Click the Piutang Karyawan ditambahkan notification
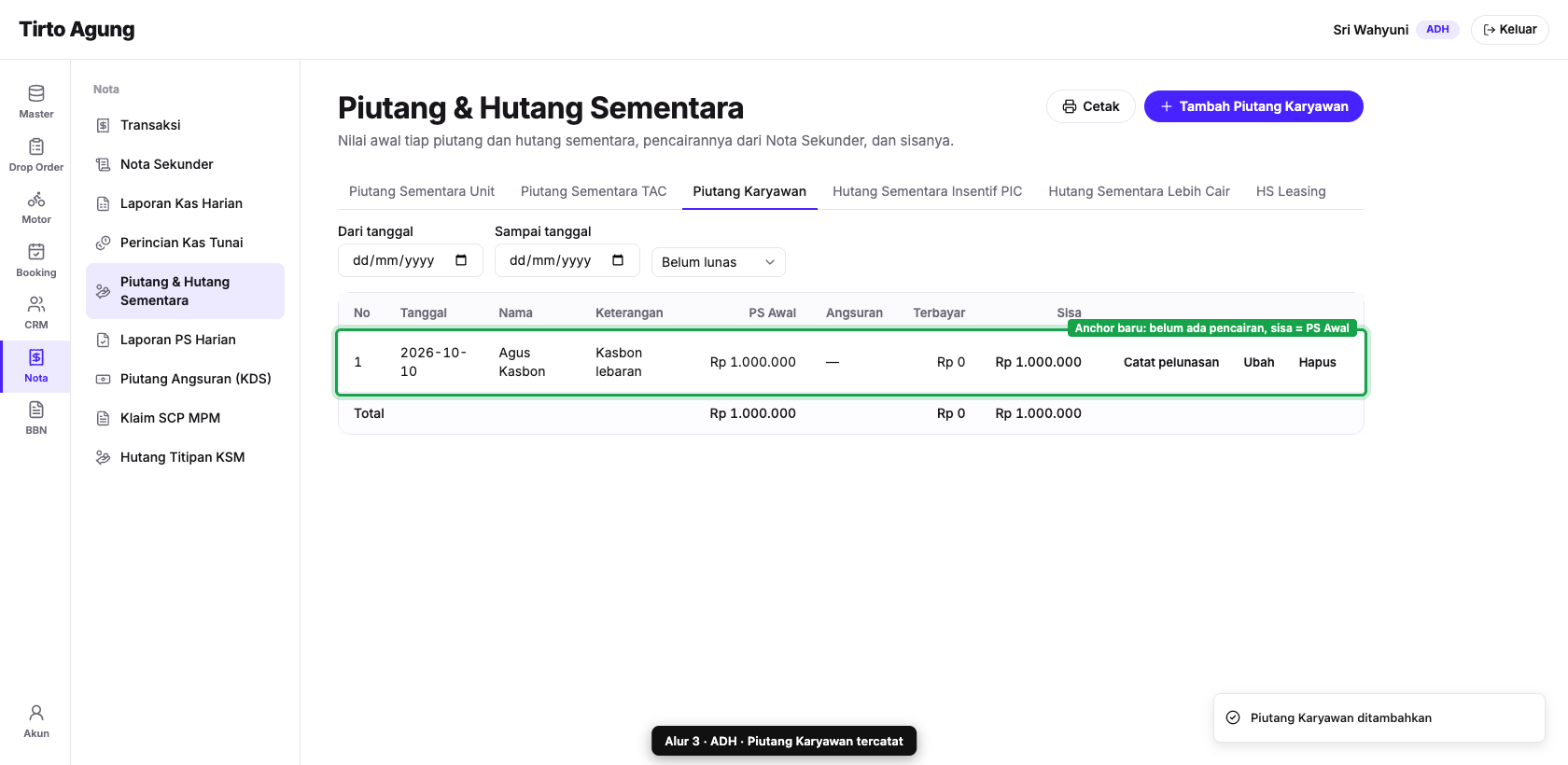Viewport: 1568px width, 765px height. coord(1379,717)
